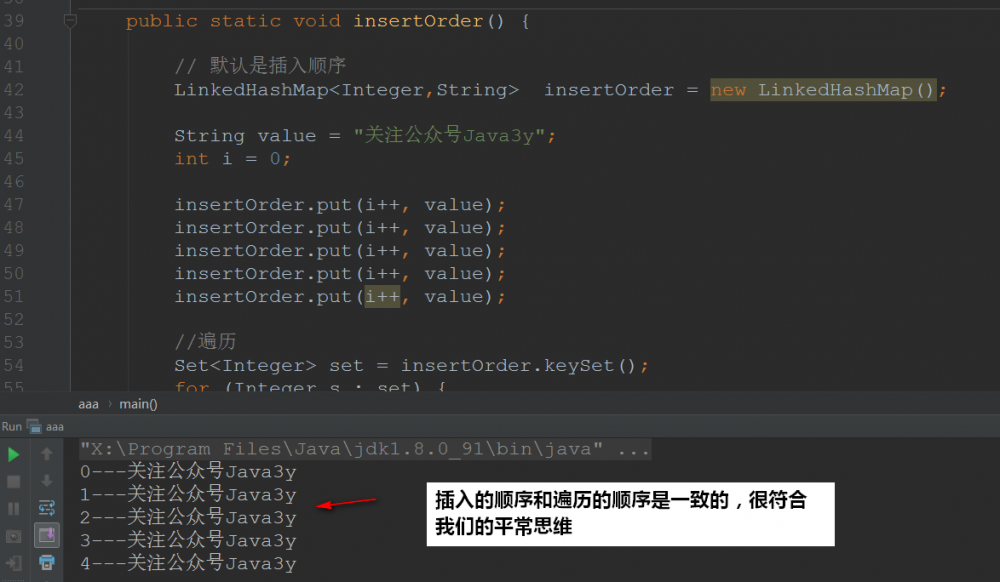Click the Run panel label
1000x582 pixels.
(x=12, y=426)
